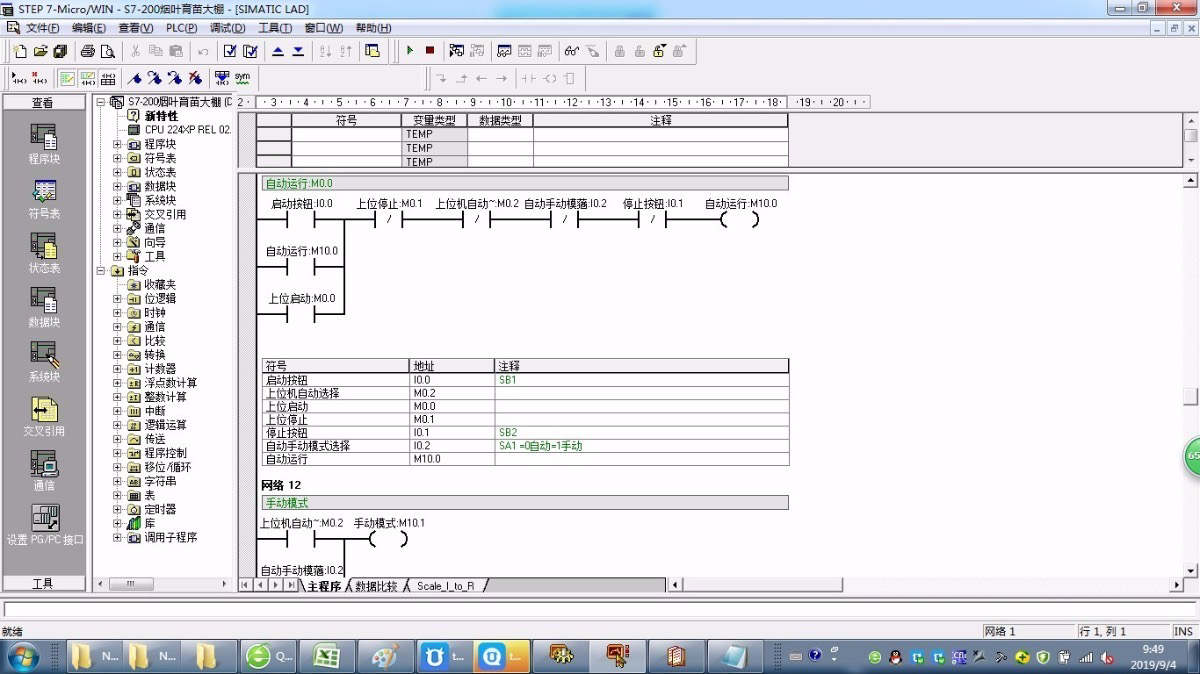Toggle bookmark on current network
Screen dimensions: 1200x674
(x=135, y=78)
